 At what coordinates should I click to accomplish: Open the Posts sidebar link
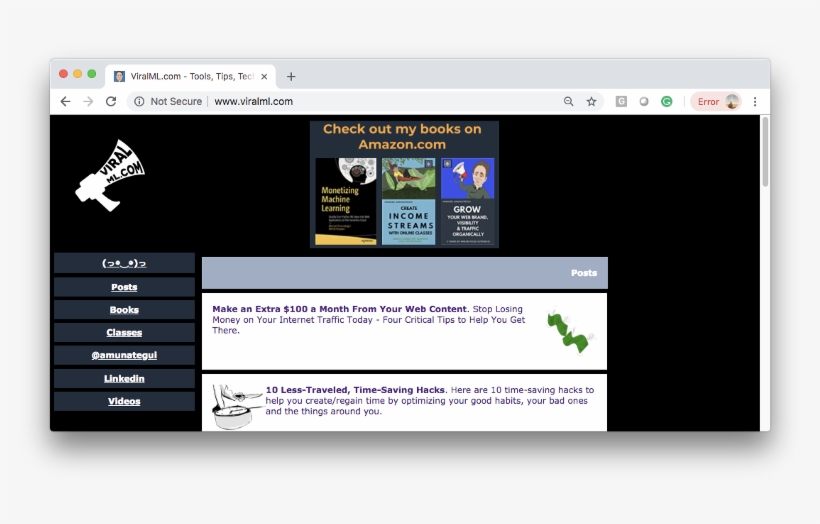(124, 287)
